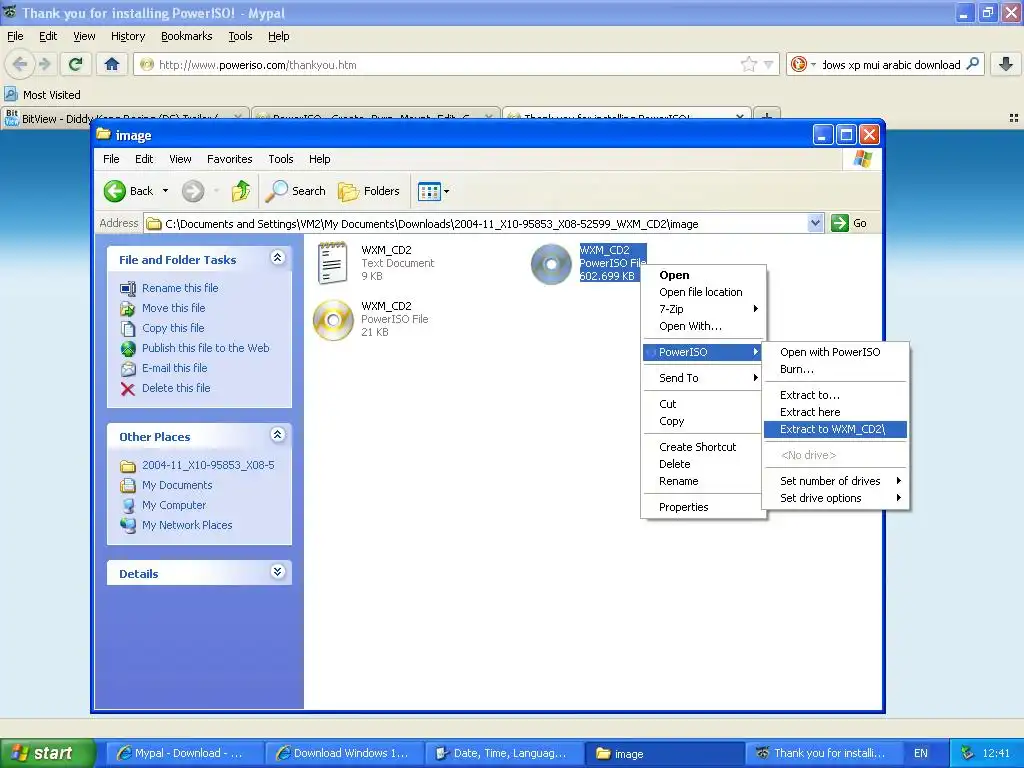Choose Rename in the context menu
The height and width of the screenshot is (768, 1024).
[703, 481]
